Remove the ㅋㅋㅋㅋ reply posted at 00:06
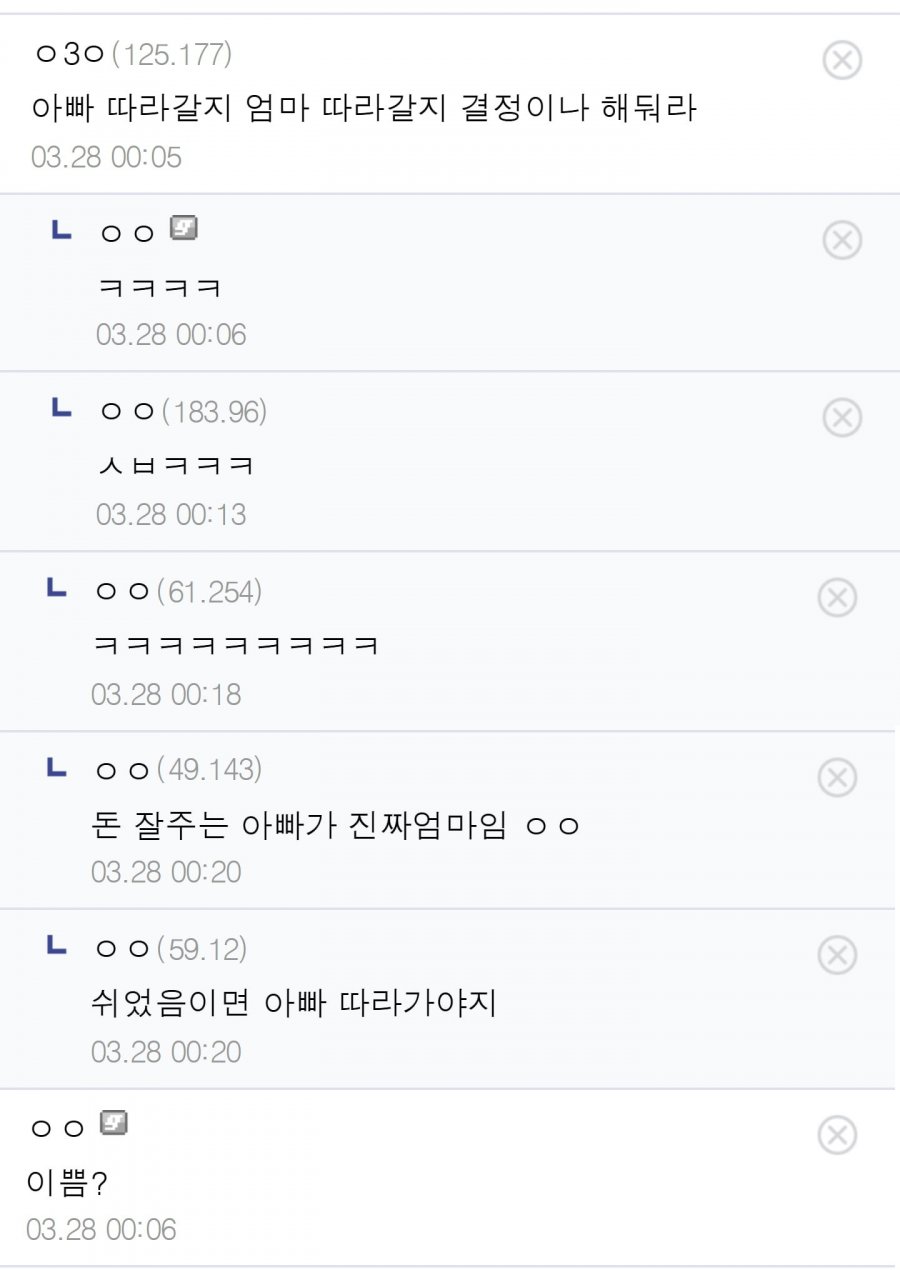Screen dimensions: 900x1270 pyautogui.click(x=842, y=240)
